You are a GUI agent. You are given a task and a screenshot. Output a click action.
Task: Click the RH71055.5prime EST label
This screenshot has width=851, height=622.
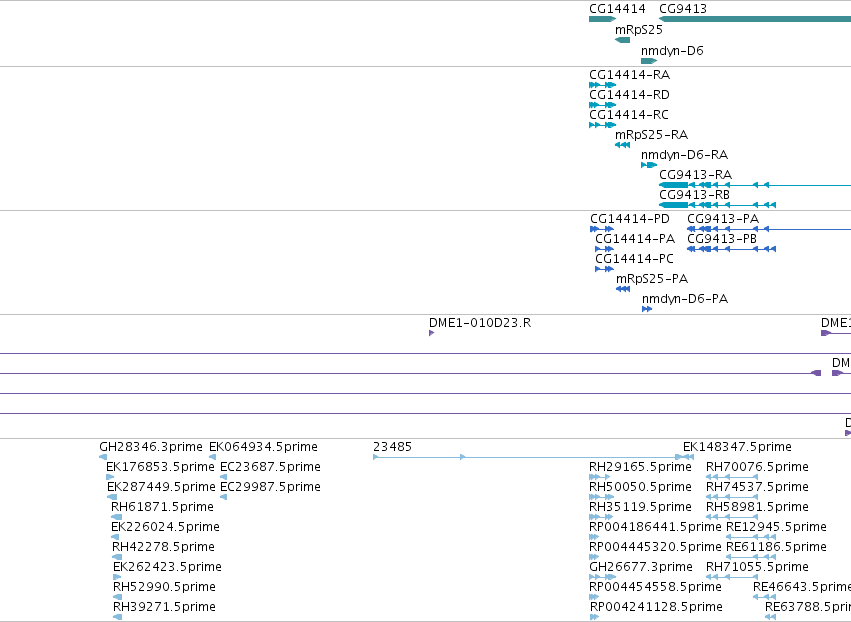point(757,567)
